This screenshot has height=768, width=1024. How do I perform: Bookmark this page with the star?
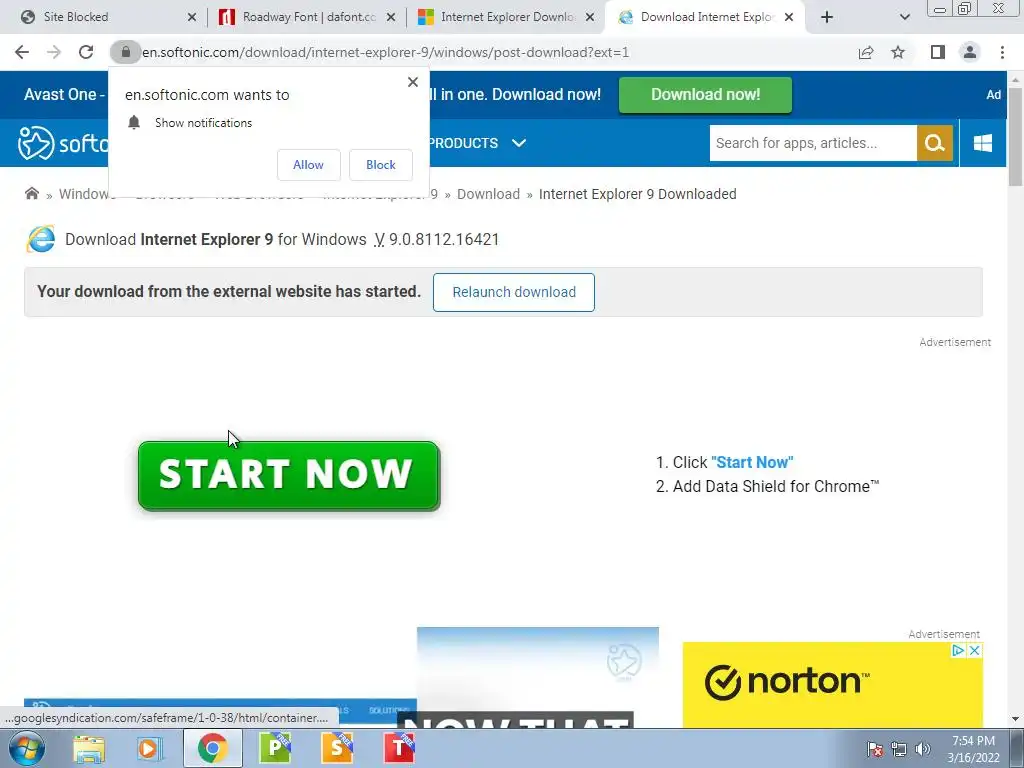(x=898, y=52)
